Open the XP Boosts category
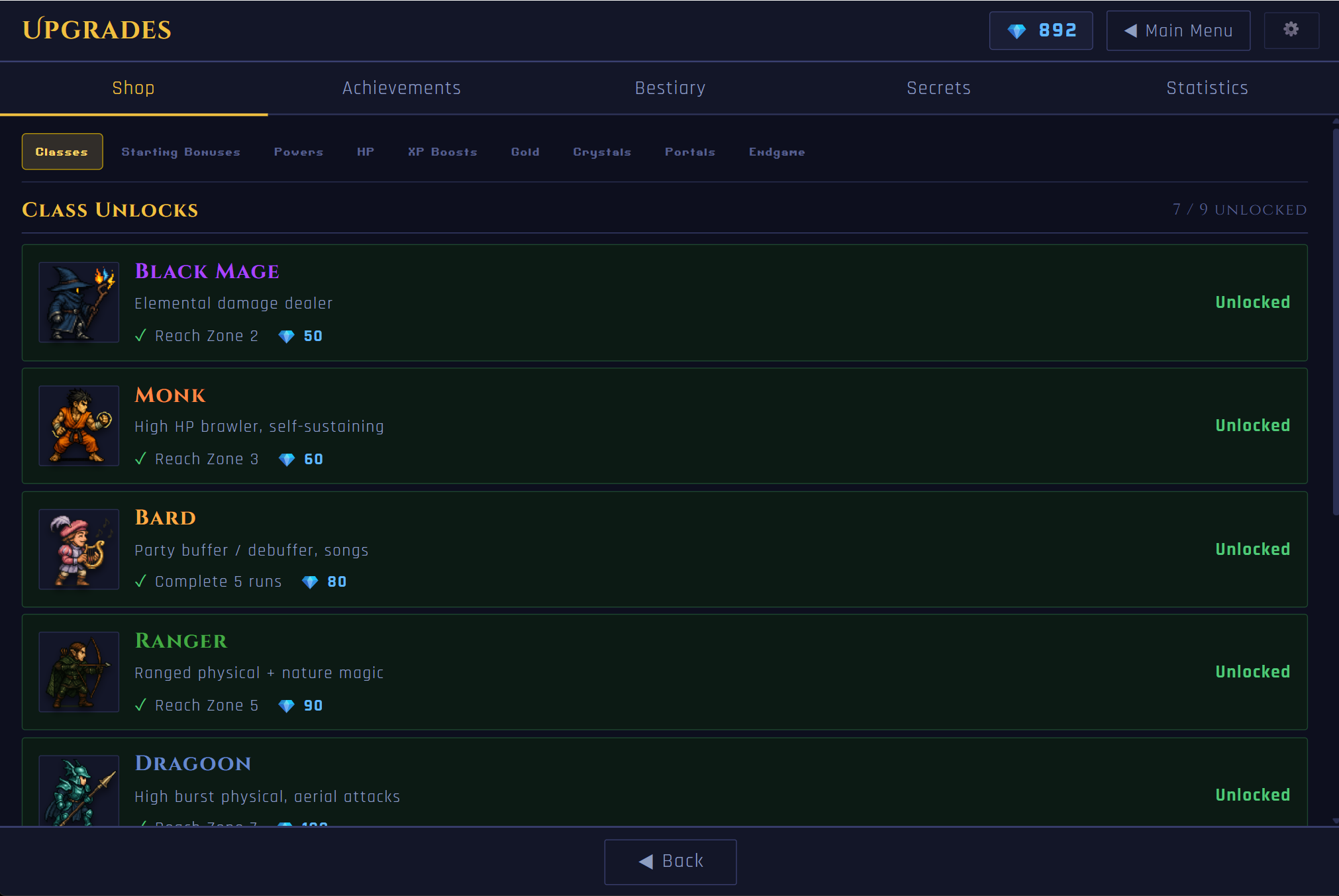This screenshot has width=1339, height=896. [442, 152]
